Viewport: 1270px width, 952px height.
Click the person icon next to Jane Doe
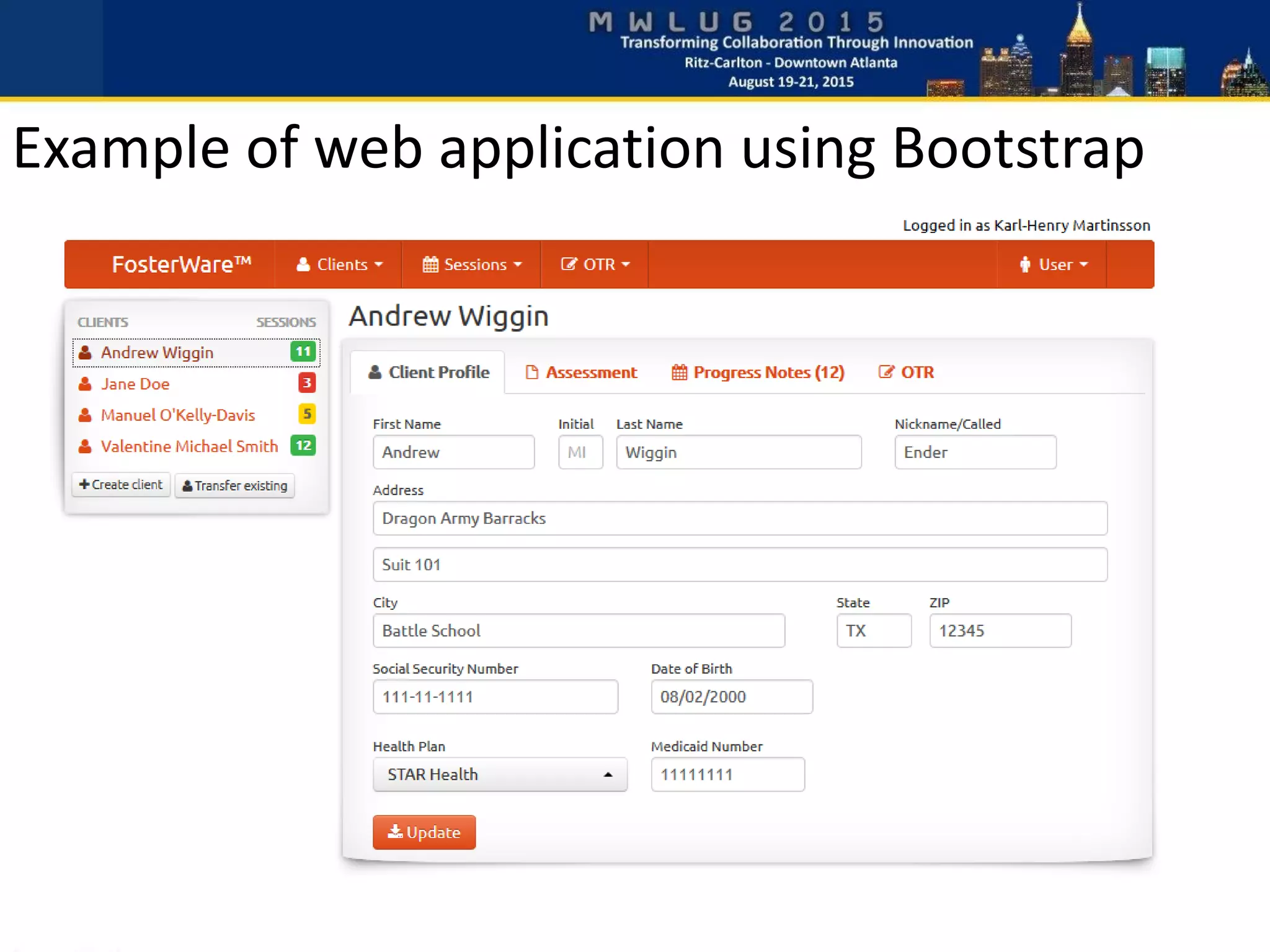[x=86, y=384]
